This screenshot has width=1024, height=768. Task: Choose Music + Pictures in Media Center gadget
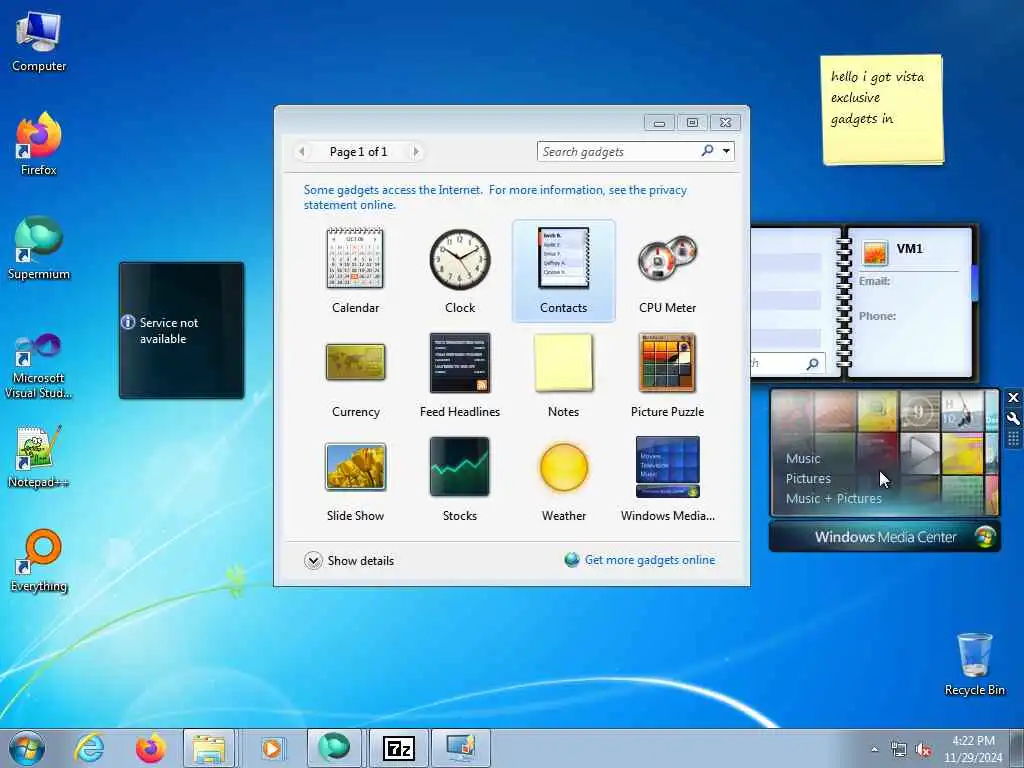[x=834, y=498]
